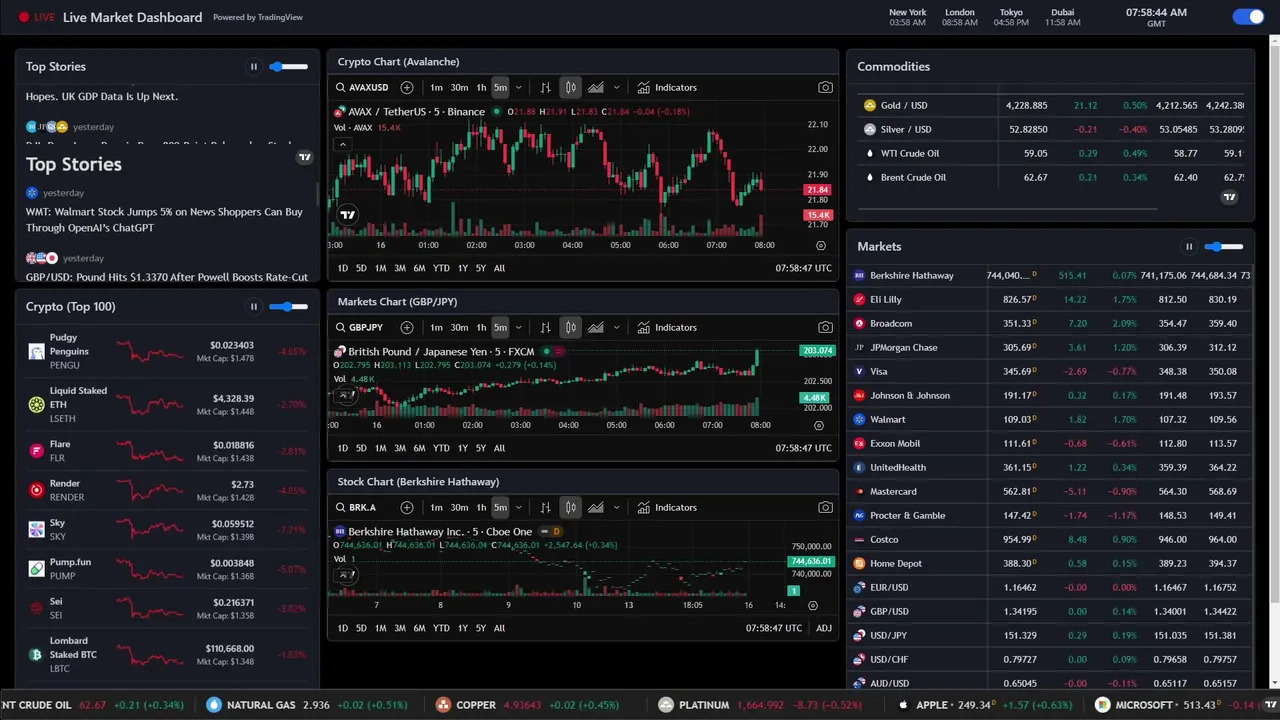
Task: Set All range on Berkshire Hathaway chart
Action: pos(499,628)
